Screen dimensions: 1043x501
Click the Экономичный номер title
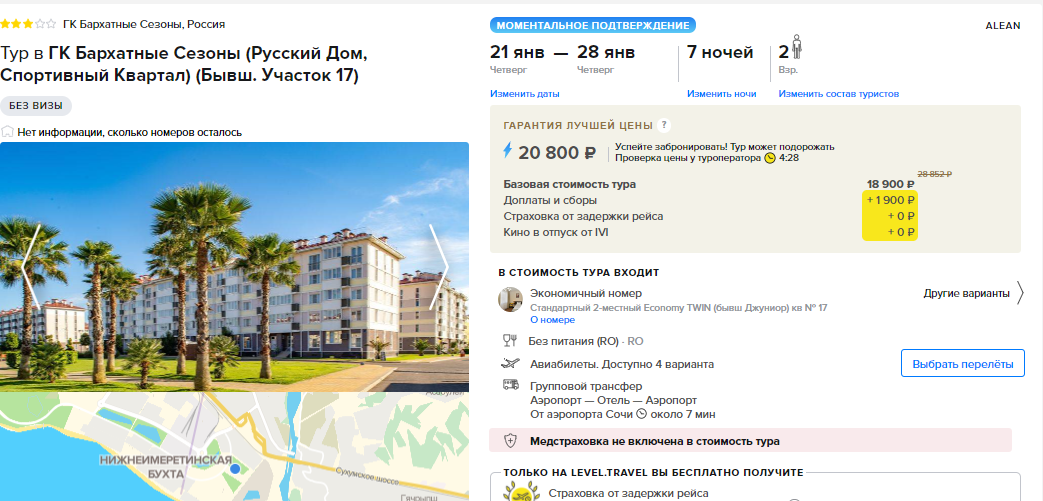(586, 293)
